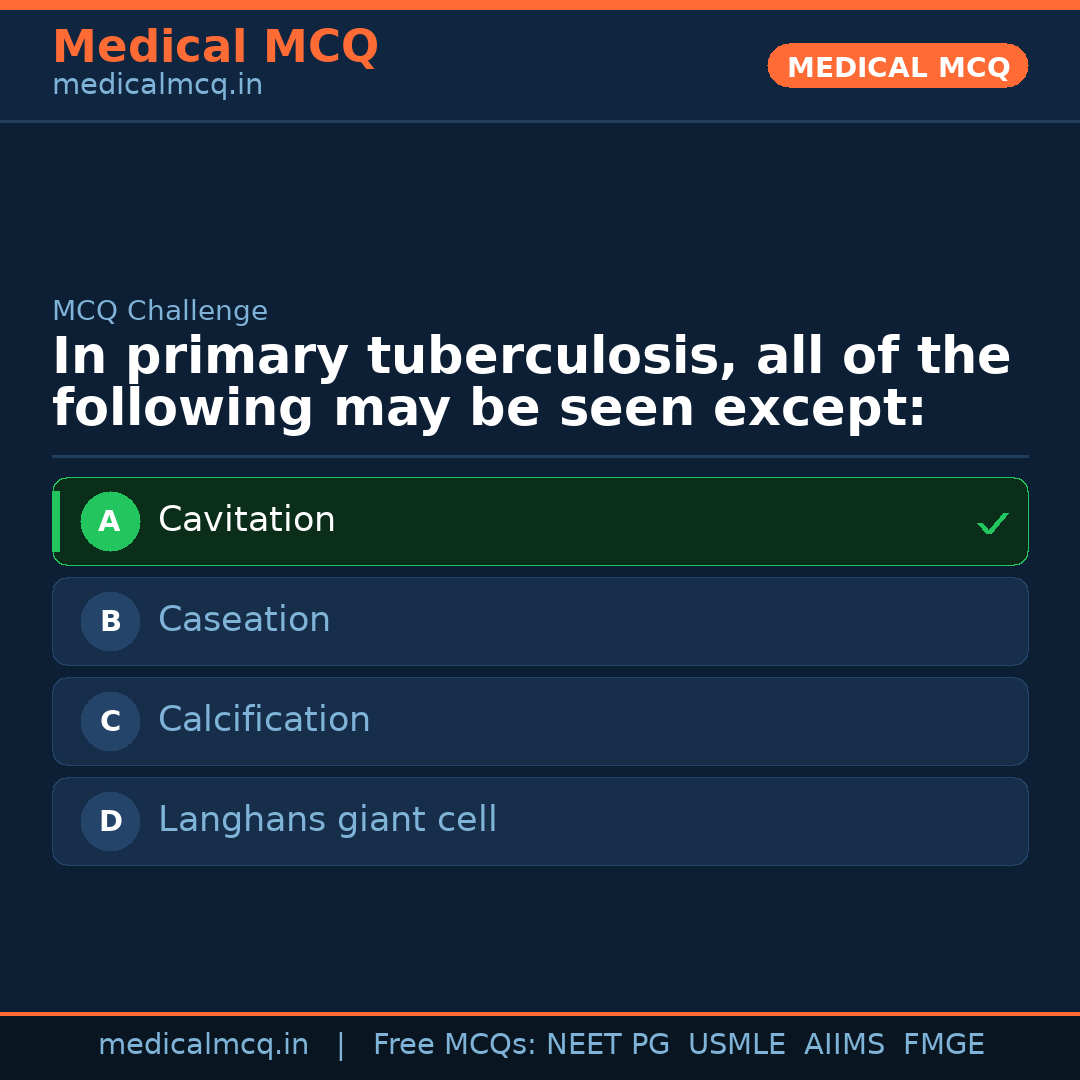1080x1080 pixels.
Task: Click the orange MEDICAL MCQ badge
Action: (897, 66)
